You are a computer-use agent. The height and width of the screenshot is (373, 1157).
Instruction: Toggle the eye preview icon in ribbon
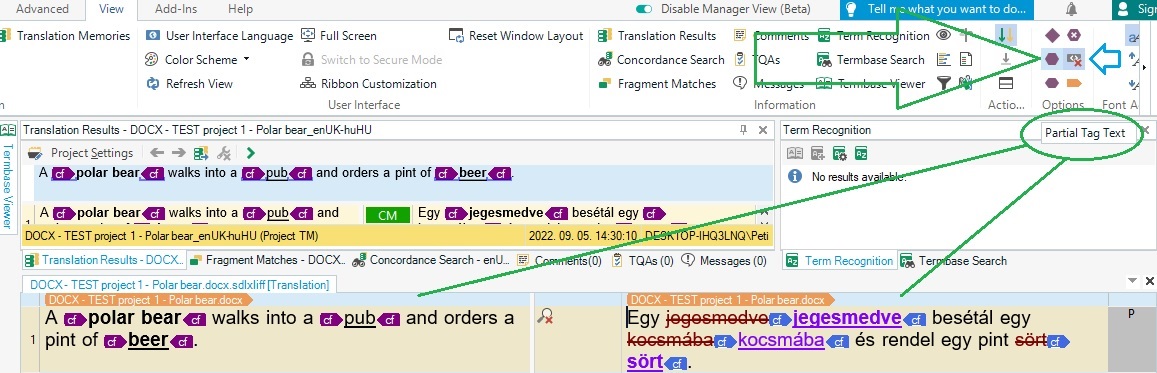tap(943, 35)
